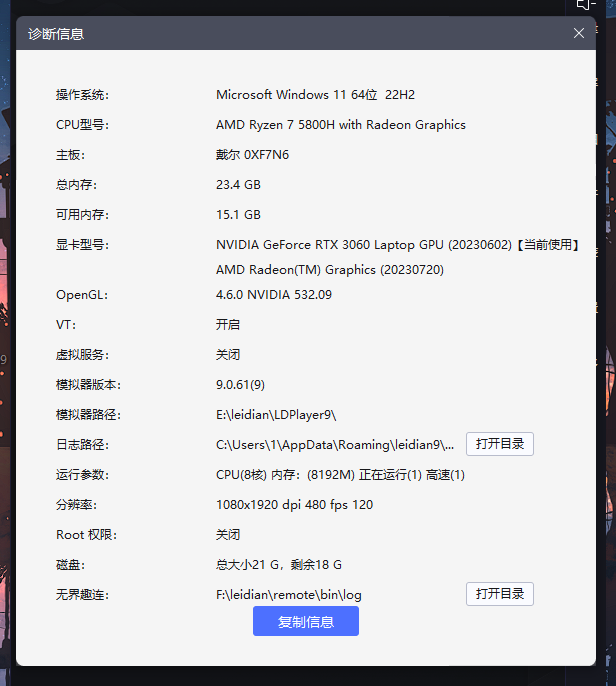Click the E:\leidian\LDPlayer9\ path text
The width and height of the screenshot is (616, 686).
click(276, 415)
